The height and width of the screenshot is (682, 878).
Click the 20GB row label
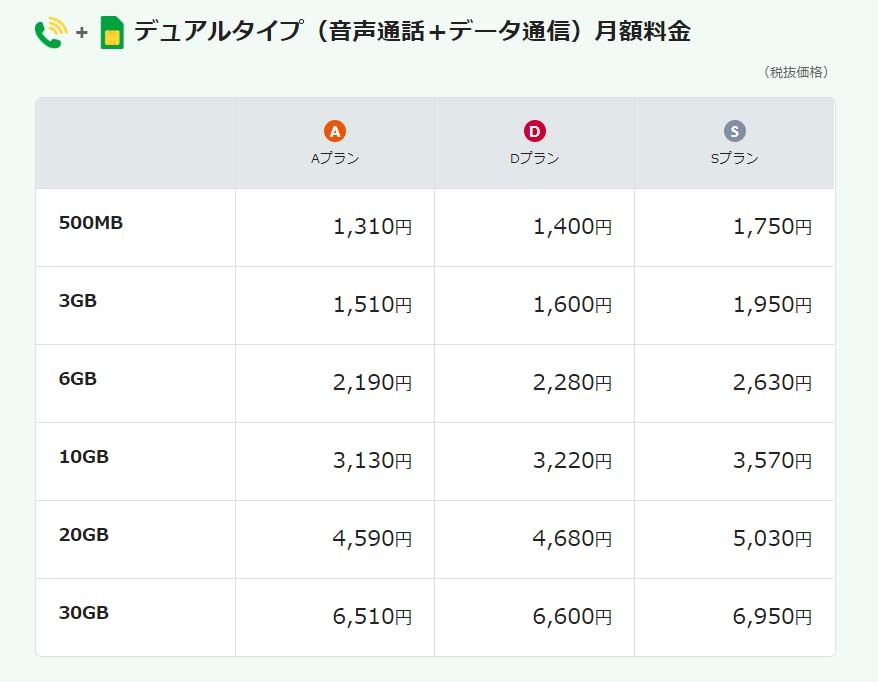coord(84,535)
